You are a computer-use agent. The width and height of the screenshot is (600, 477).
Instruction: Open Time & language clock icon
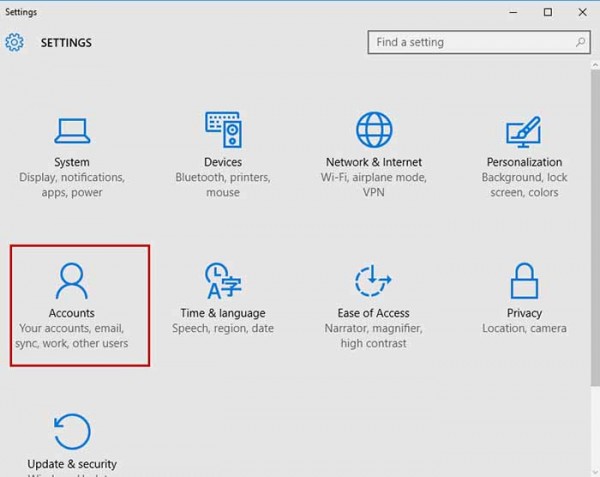(223, 281)
